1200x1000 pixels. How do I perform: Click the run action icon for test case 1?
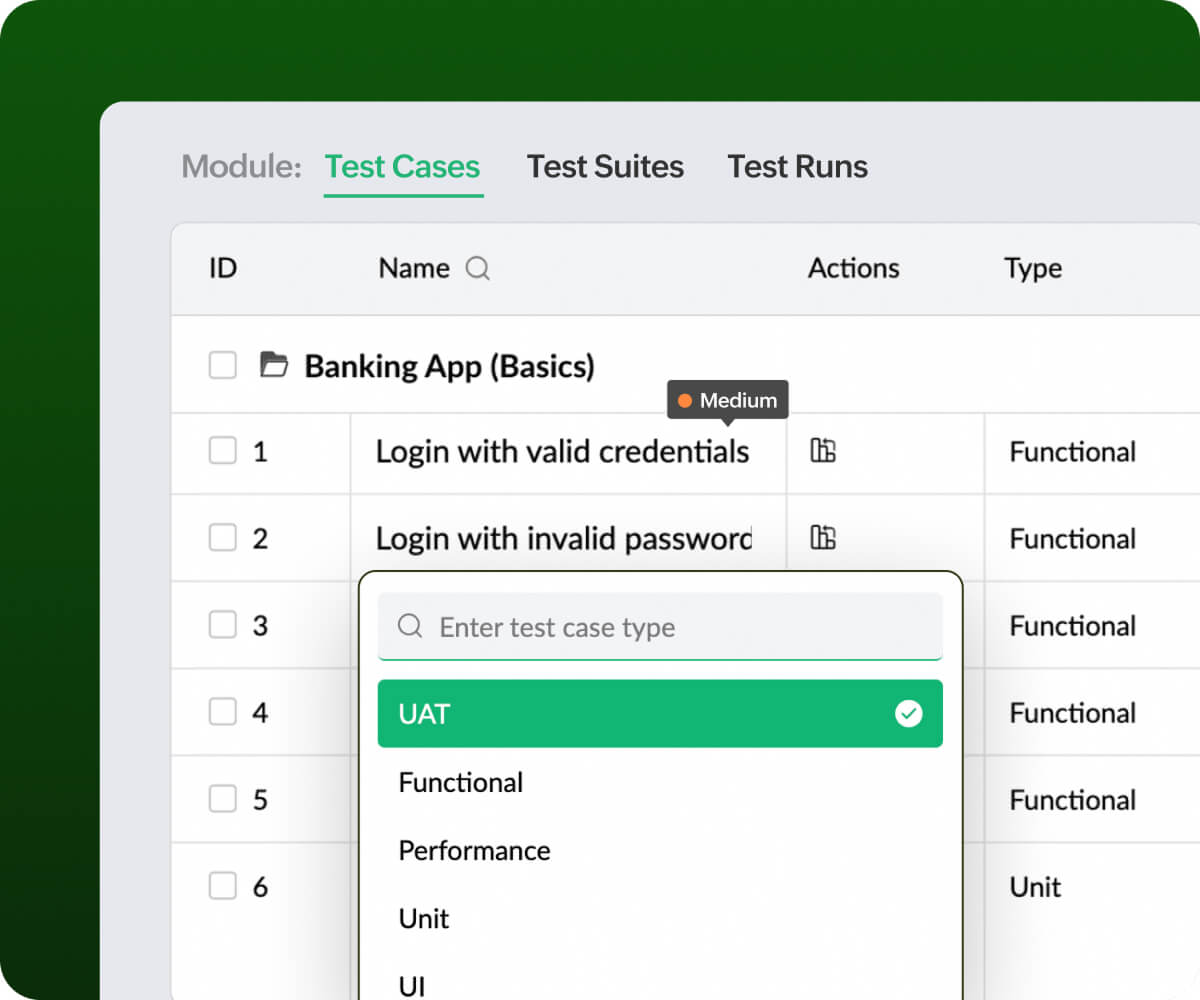coord(822,452)
